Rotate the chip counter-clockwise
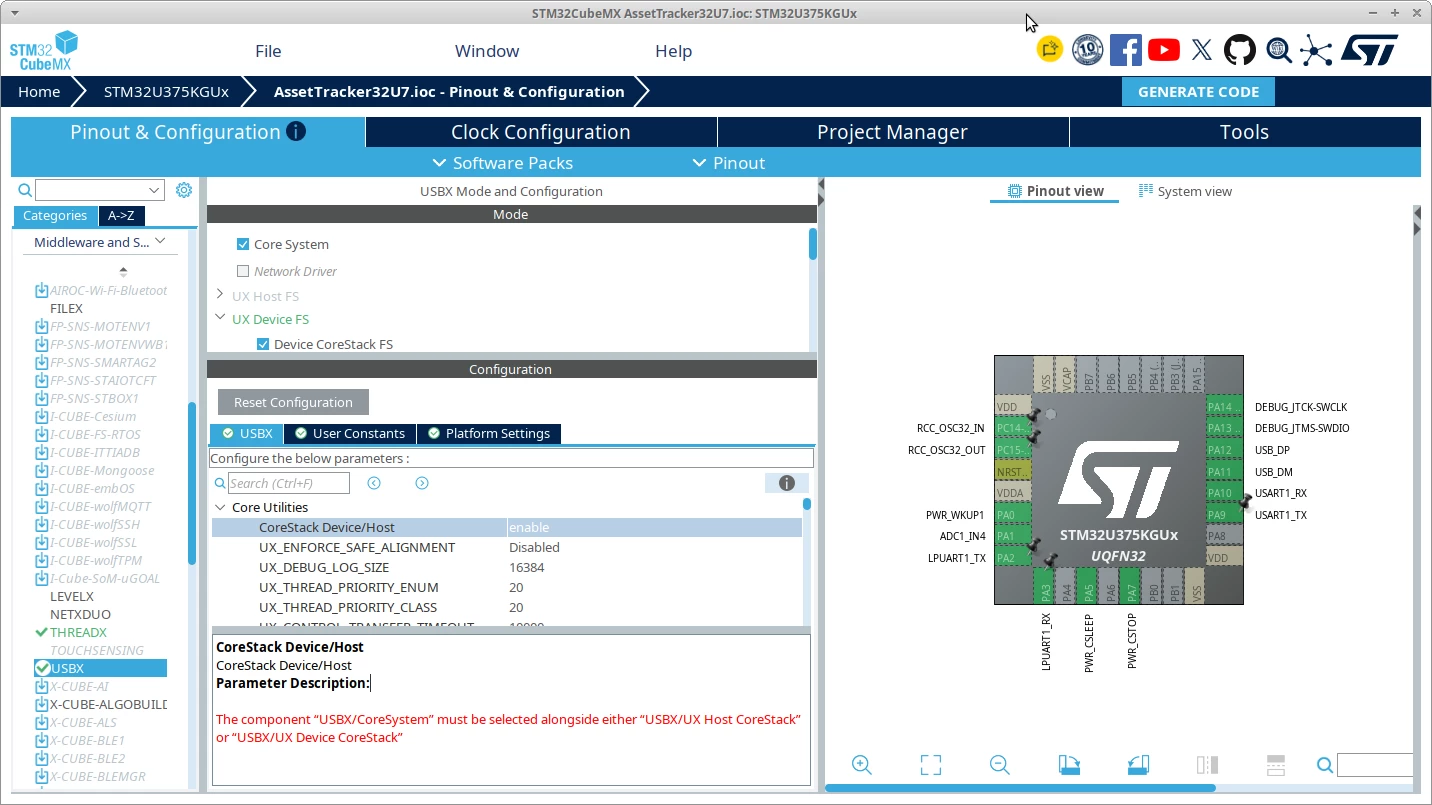 [x=1138, y=765]
